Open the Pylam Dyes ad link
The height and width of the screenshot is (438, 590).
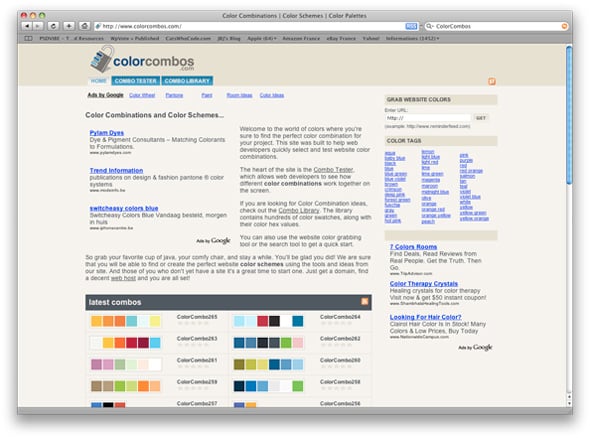[106, 133]
